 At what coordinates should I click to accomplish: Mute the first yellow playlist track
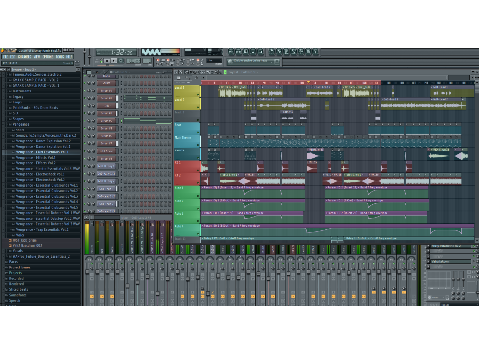coord(198,95)
